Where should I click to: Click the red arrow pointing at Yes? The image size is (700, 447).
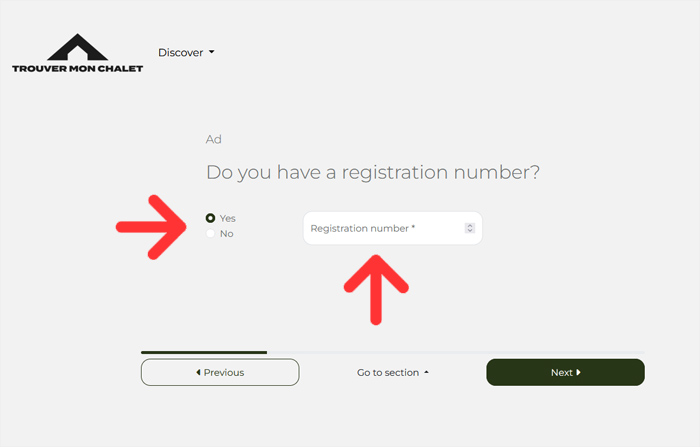point(151,227)
